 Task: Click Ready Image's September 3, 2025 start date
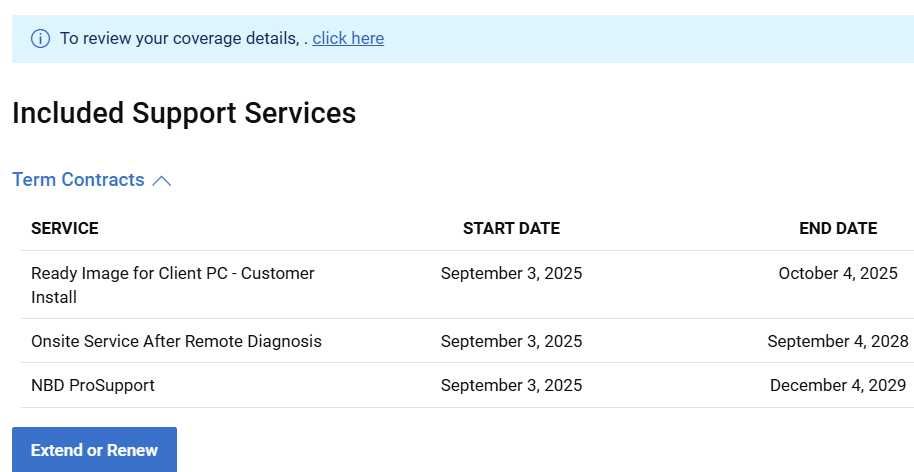pos(511,273)
